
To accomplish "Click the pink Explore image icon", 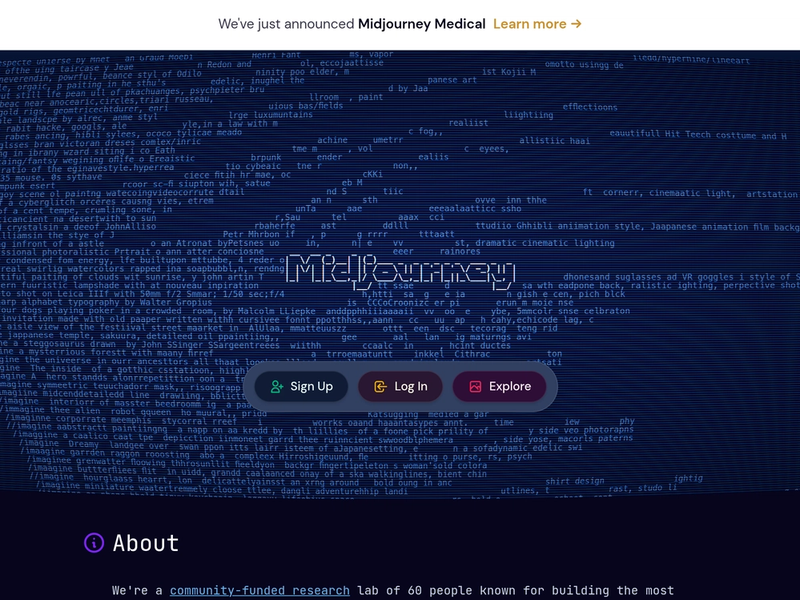I will pos(475,387).
